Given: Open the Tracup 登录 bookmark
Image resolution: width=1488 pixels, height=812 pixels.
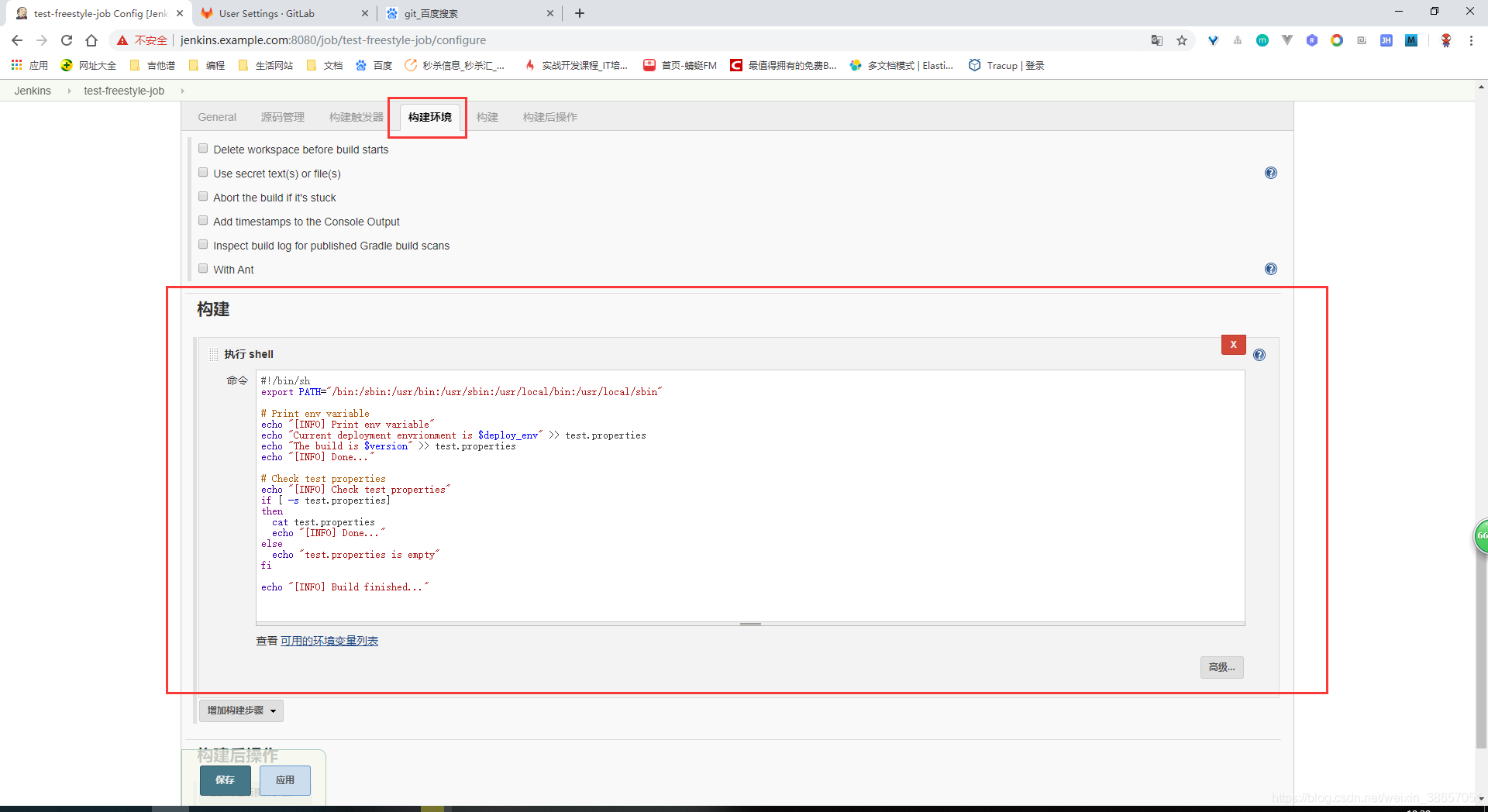Looking at the screenshot, I should (1006, 65).
